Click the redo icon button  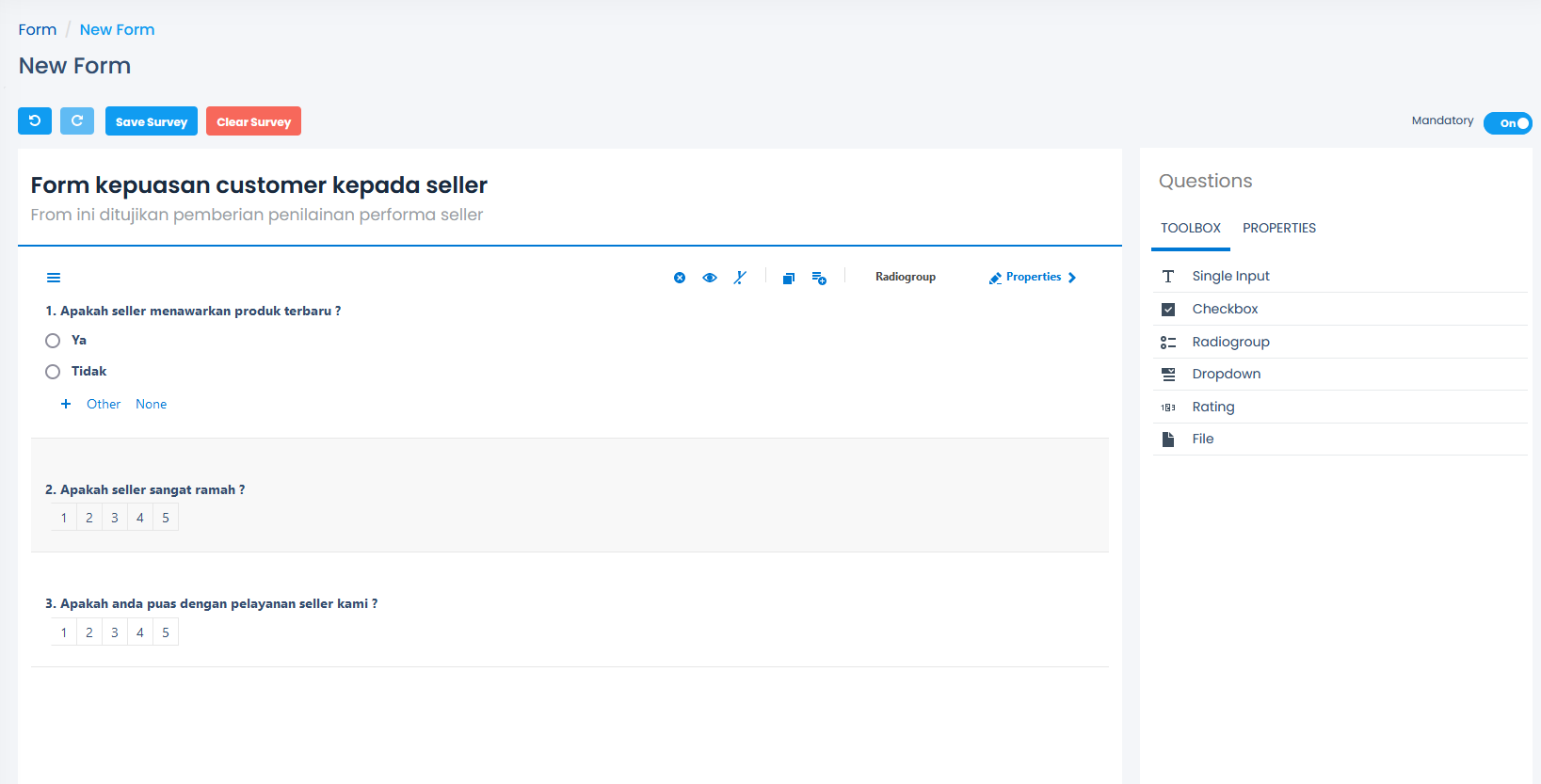click(x=77, y=120)
